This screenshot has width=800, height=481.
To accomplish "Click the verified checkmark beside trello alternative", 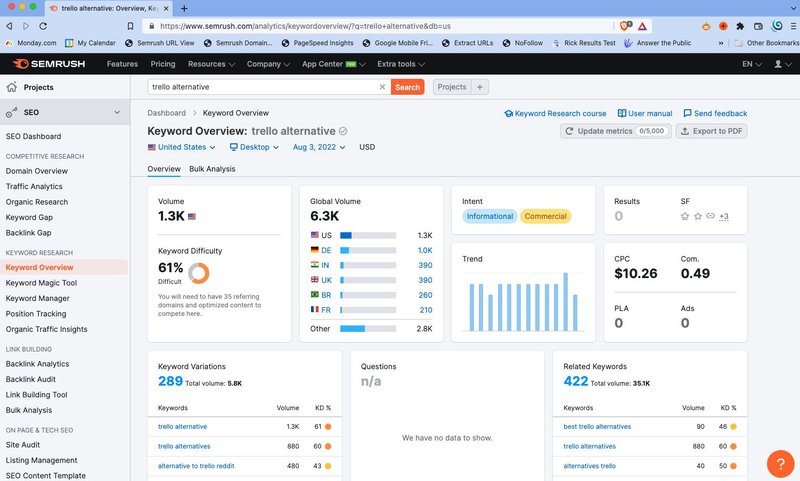I will 343,131.
